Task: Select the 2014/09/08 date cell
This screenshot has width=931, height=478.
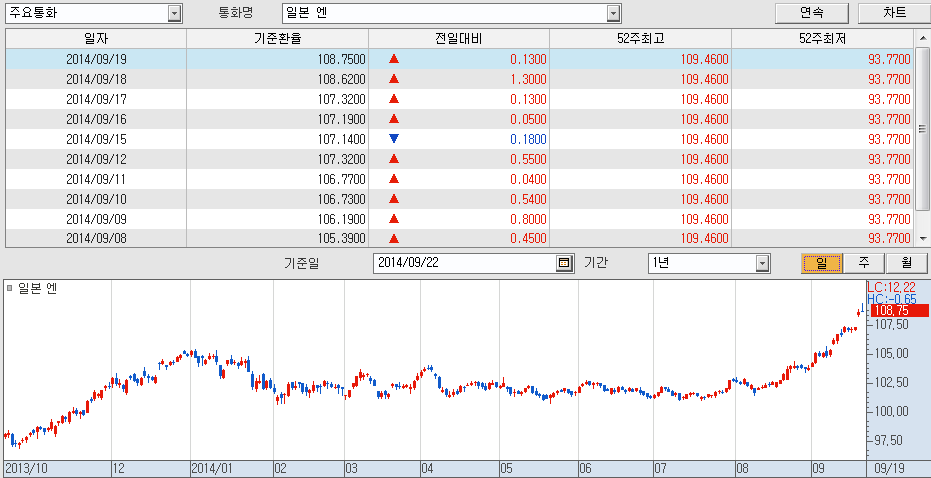Action: click(96, 239)
